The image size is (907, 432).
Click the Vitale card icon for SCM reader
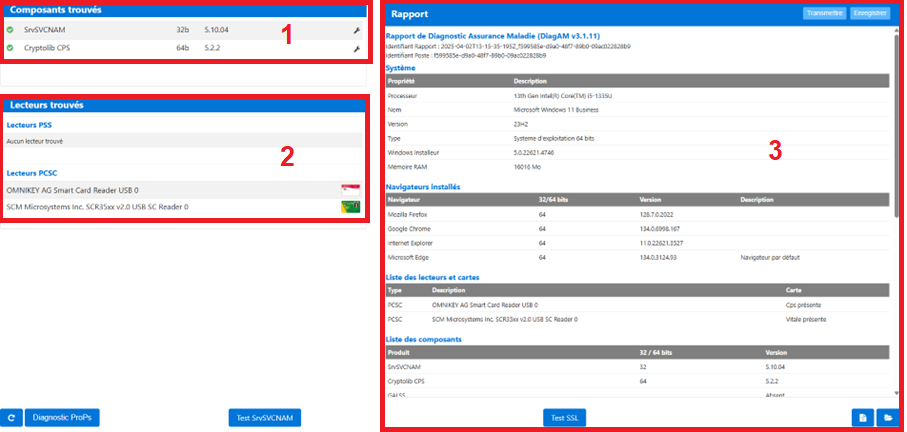(x=350, y=207)
